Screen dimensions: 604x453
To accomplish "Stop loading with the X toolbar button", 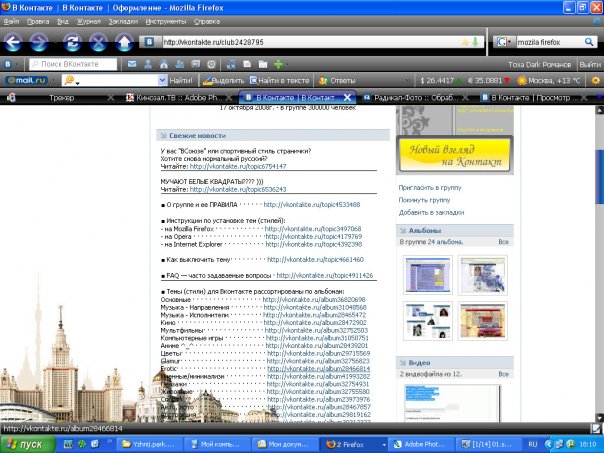I will click(x=98, y=42).
